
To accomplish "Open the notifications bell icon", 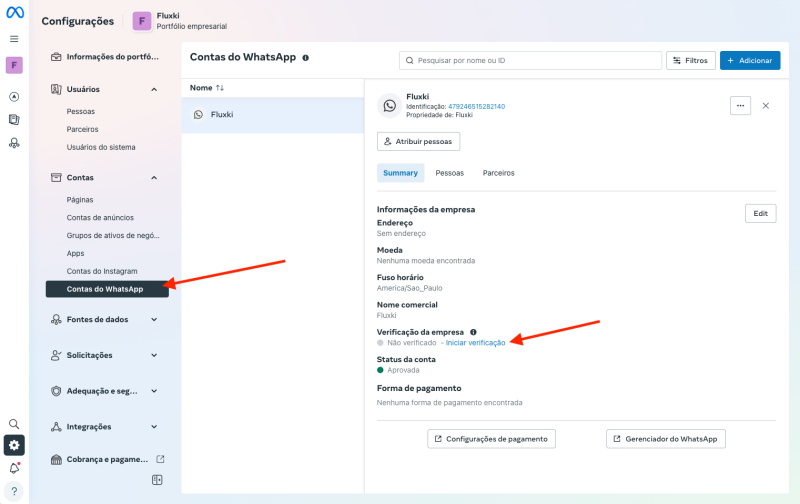I will [x=14, y=468].
